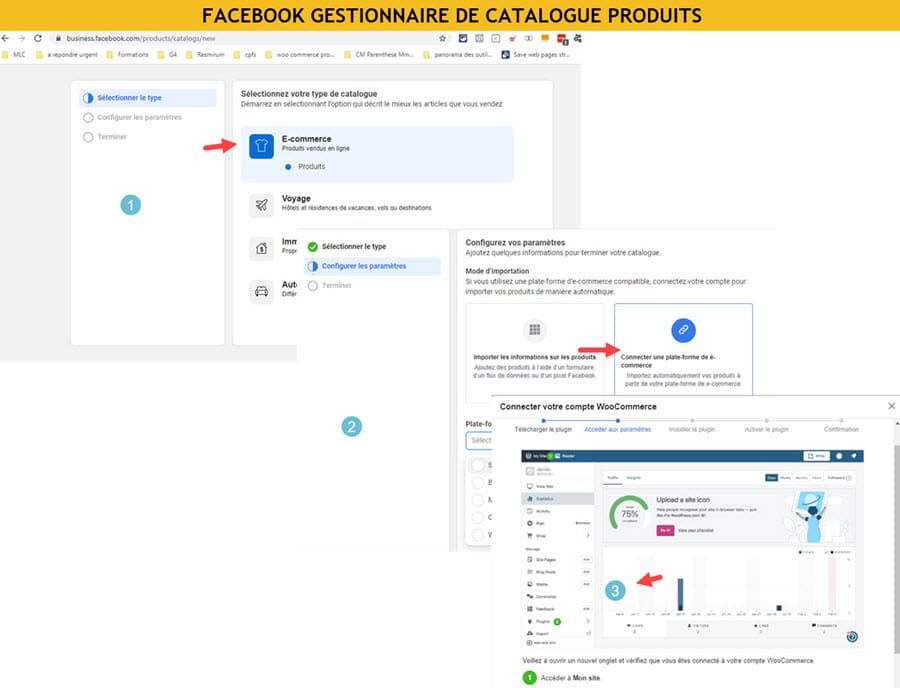This screenshot has width=900, height=688.
Task: Open the 'Save web pages str...' bookmark
Action: pos(536,55)
